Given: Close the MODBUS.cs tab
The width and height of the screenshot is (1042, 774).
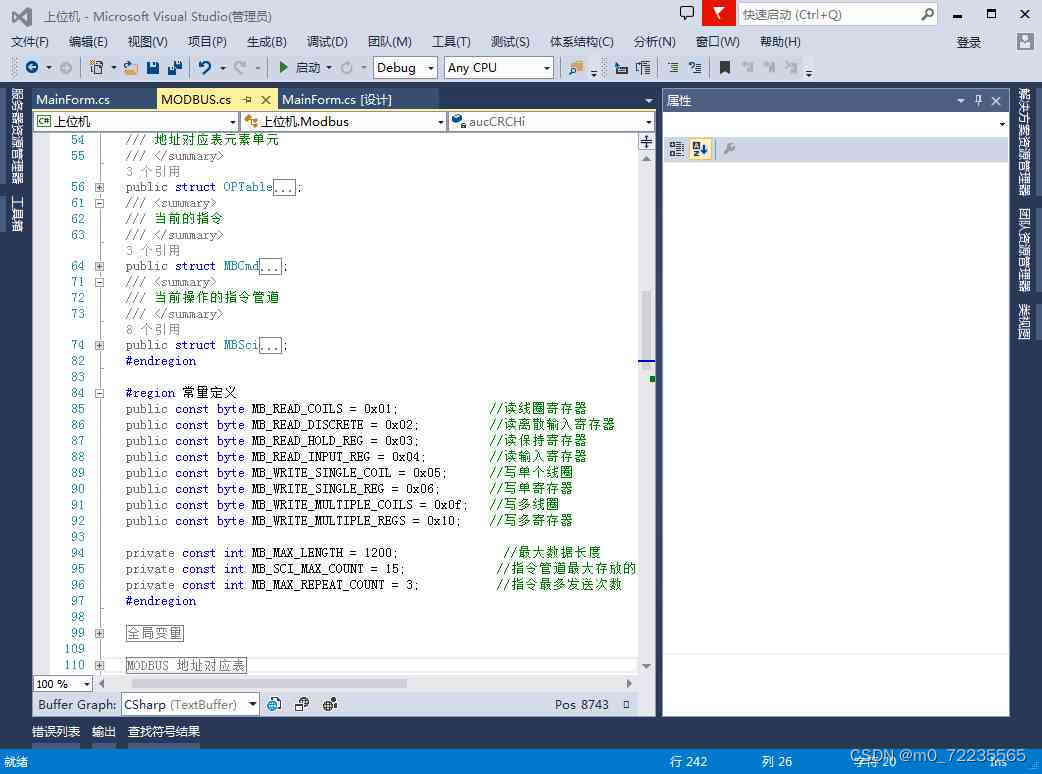Looking at the screenshot, I should [266, 100].
